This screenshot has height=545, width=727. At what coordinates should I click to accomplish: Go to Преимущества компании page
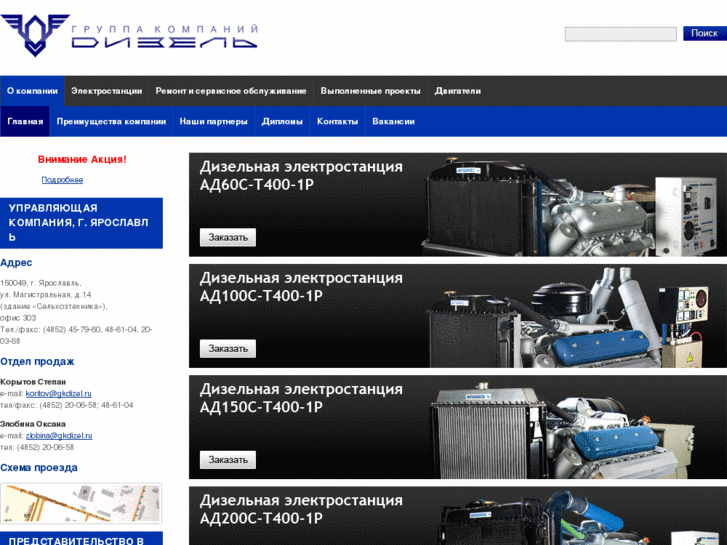111,122
